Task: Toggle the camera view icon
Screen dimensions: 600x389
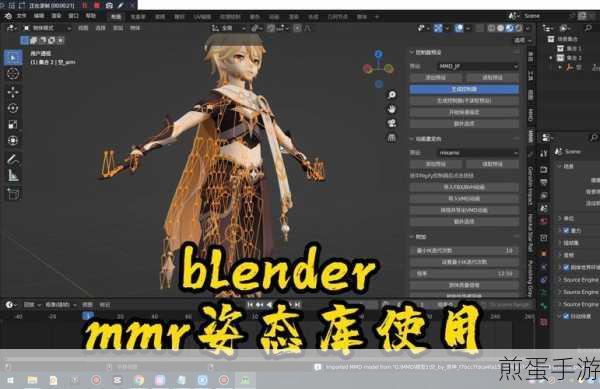Action: pyautogui.click(x=391, y=123)
